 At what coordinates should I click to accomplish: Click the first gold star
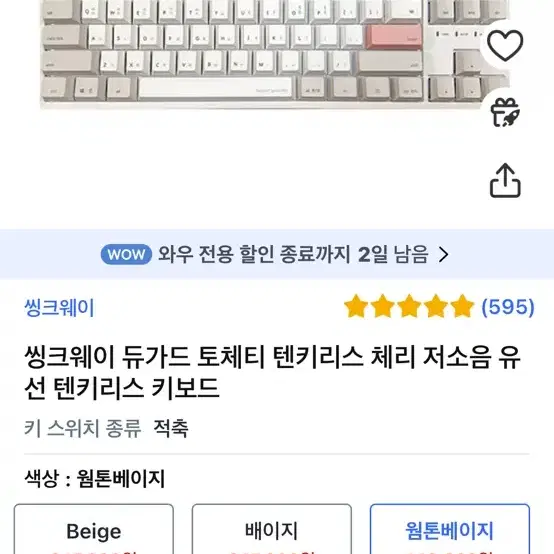[x=356, y=306]
